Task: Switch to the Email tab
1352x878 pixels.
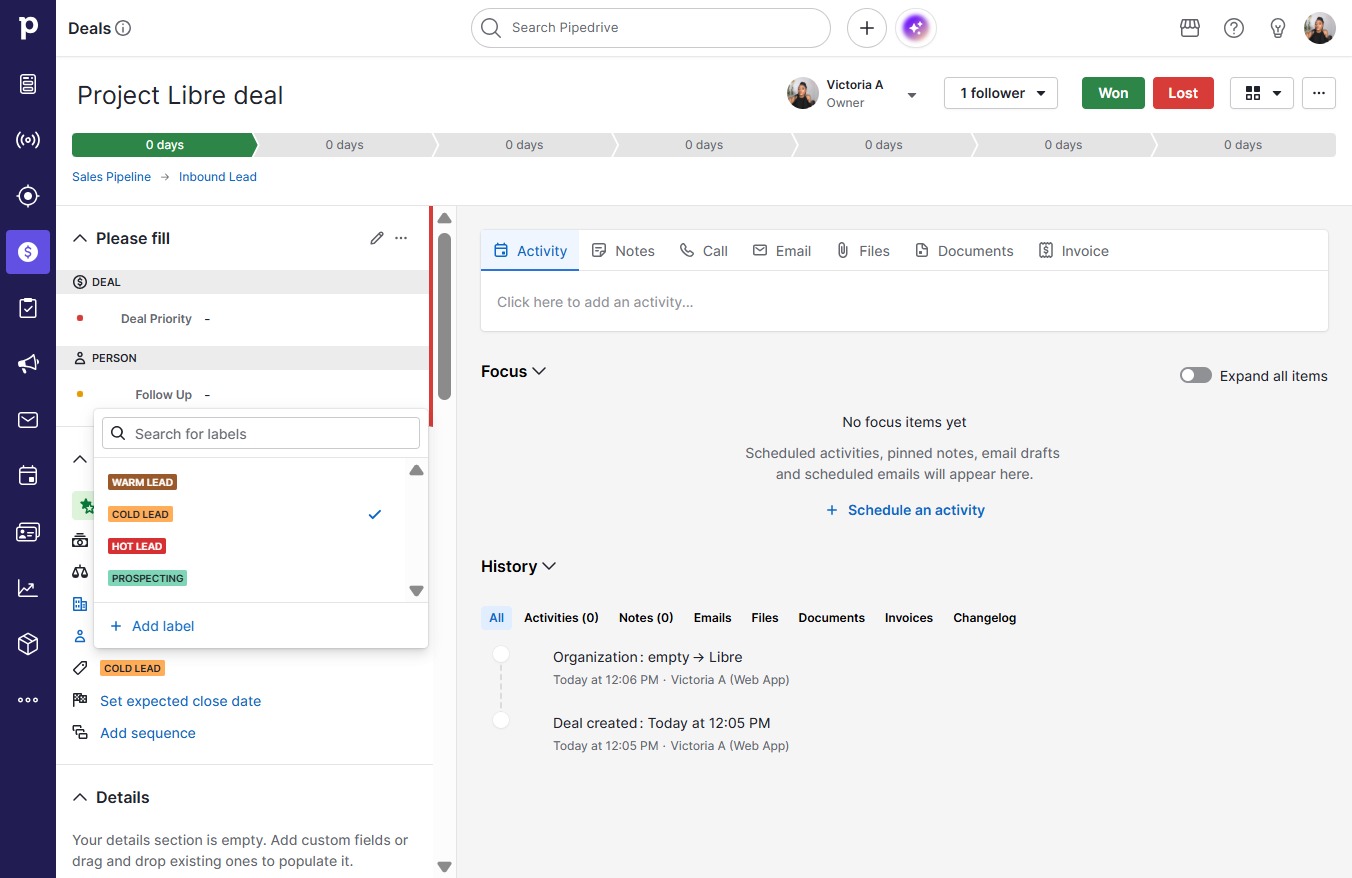Action: click(782, 250)
